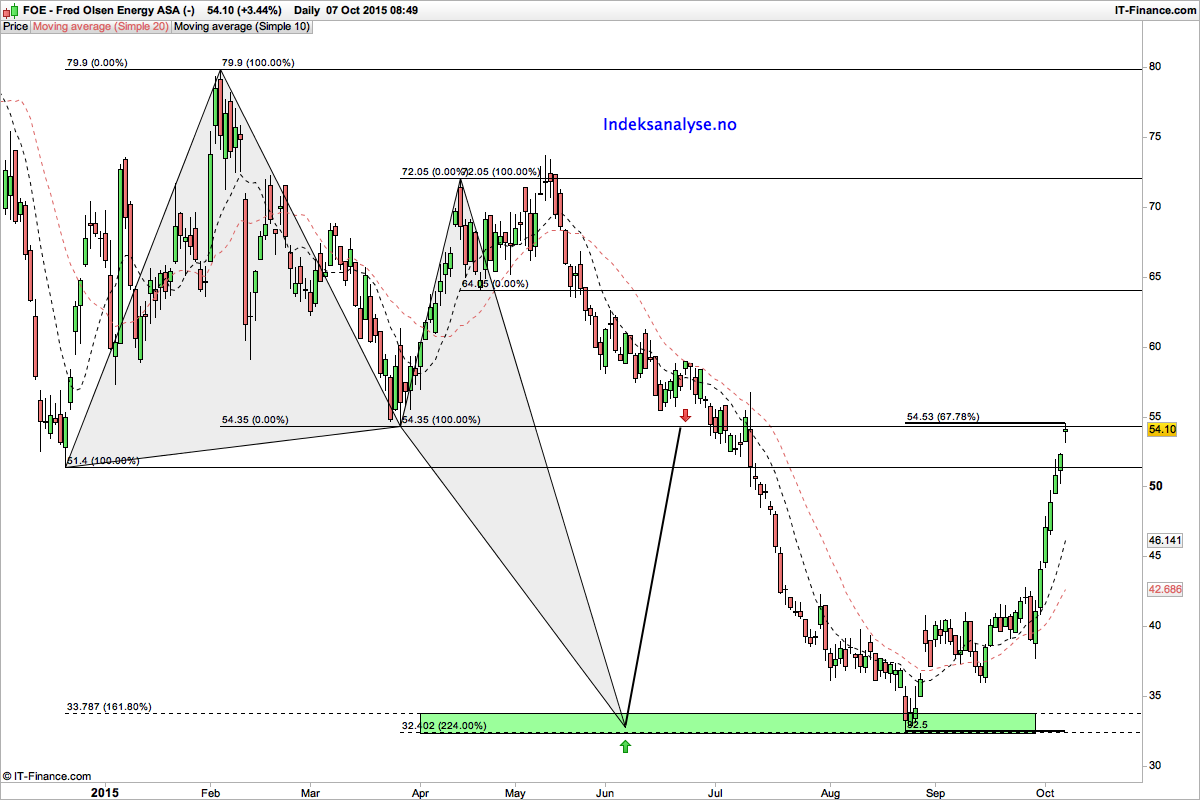
Task: Click the 75 price axis value
Action: pyautogui.click(x=1154, y=137)
